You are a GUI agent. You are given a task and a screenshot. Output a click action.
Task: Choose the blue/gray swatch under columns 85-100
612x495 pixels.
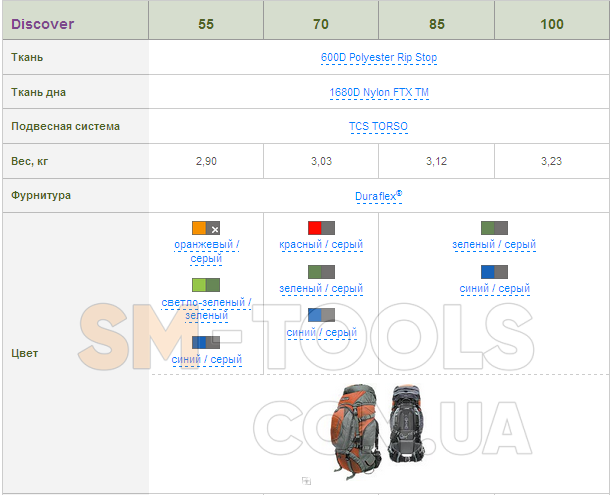(494, 272)
